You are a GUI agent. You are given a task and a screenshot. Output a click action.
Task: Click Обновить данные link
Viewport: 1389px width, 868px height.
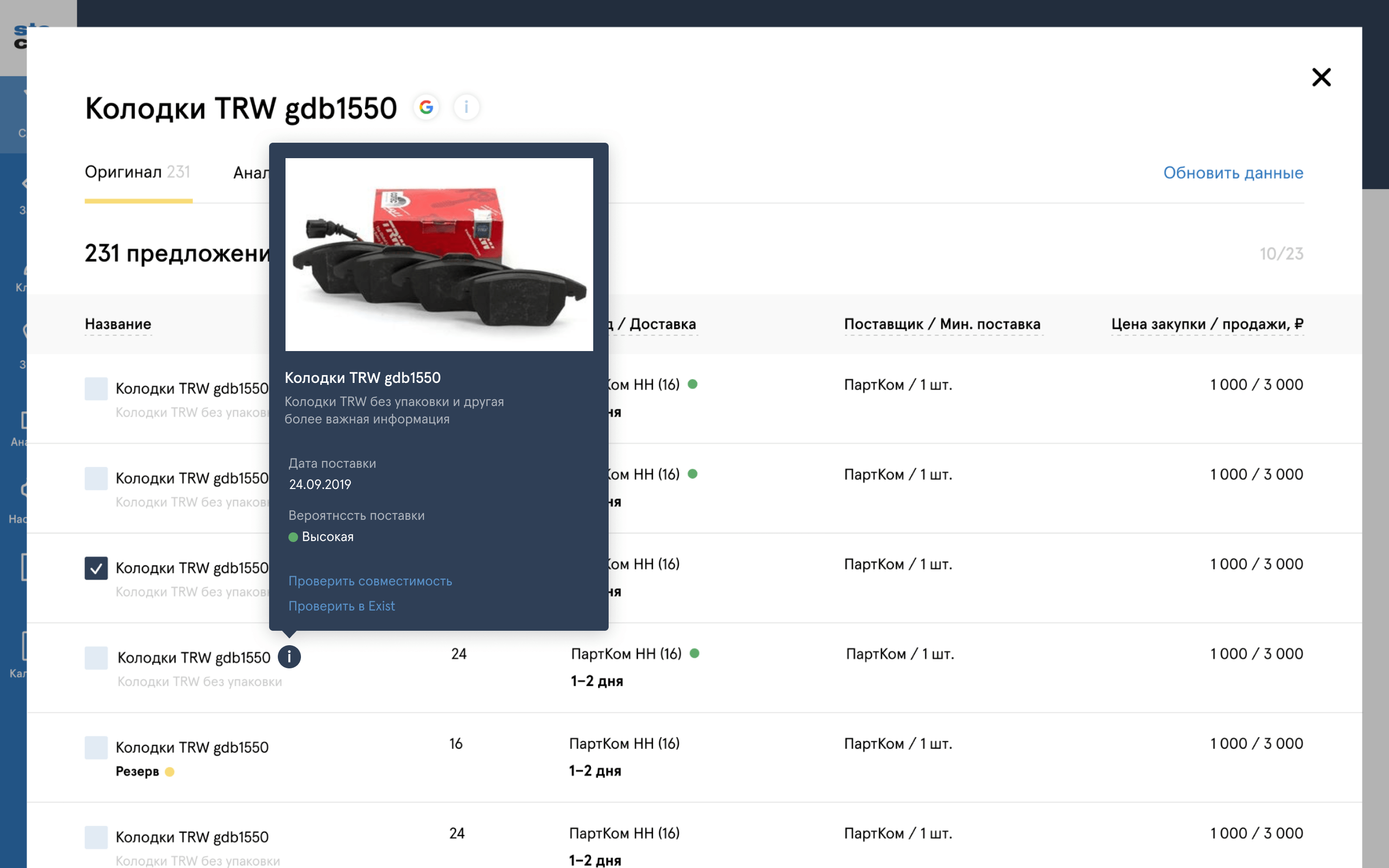[x=1233, y=173]
